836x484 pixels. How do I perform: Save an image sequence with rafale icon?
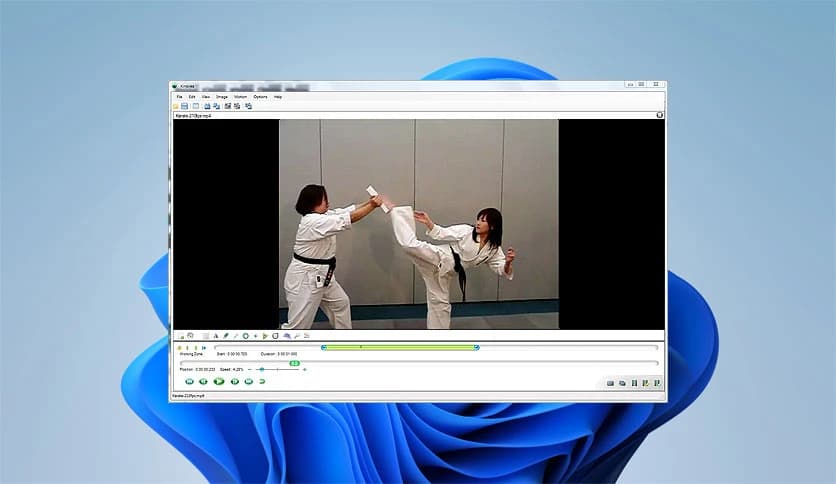(622, 383)
